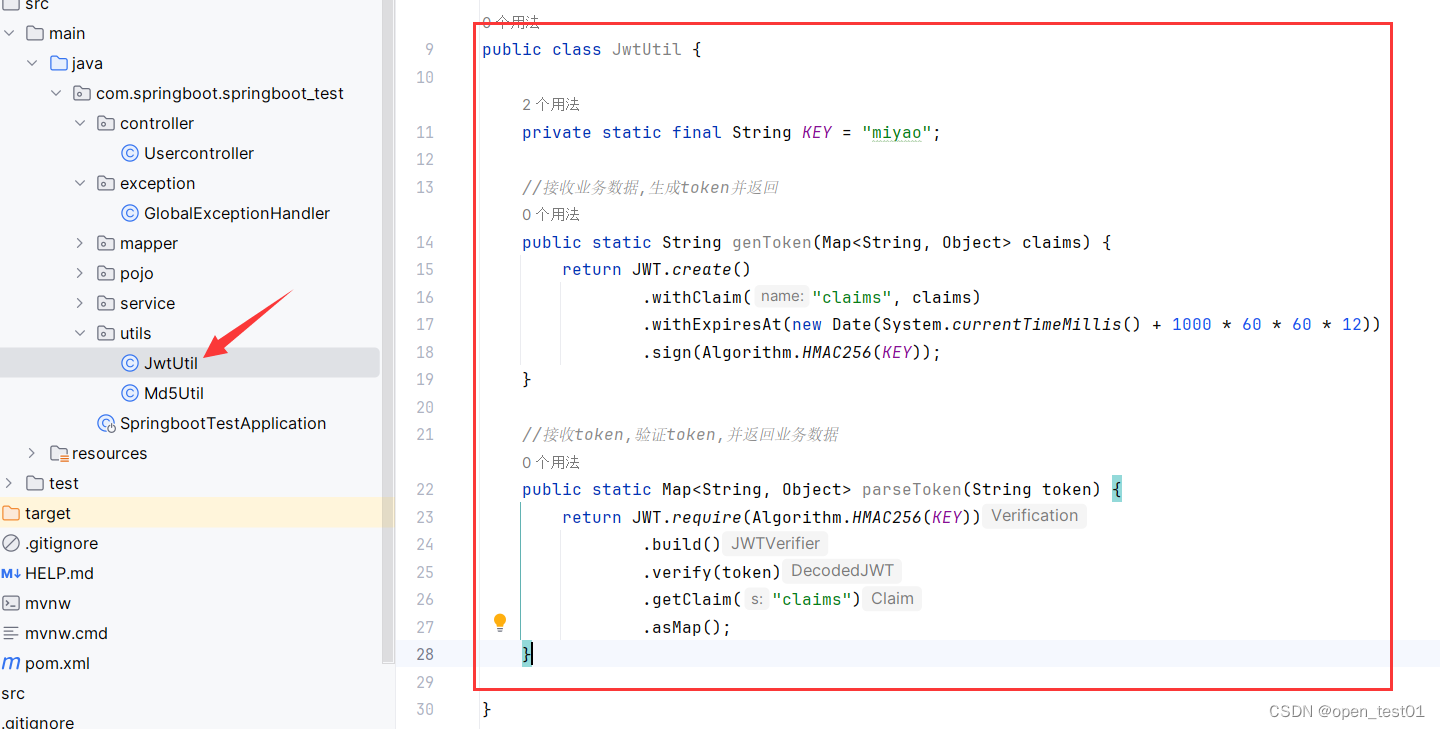
Task: Click the Maven icon beside pom.xml
Action: (13, 662)
